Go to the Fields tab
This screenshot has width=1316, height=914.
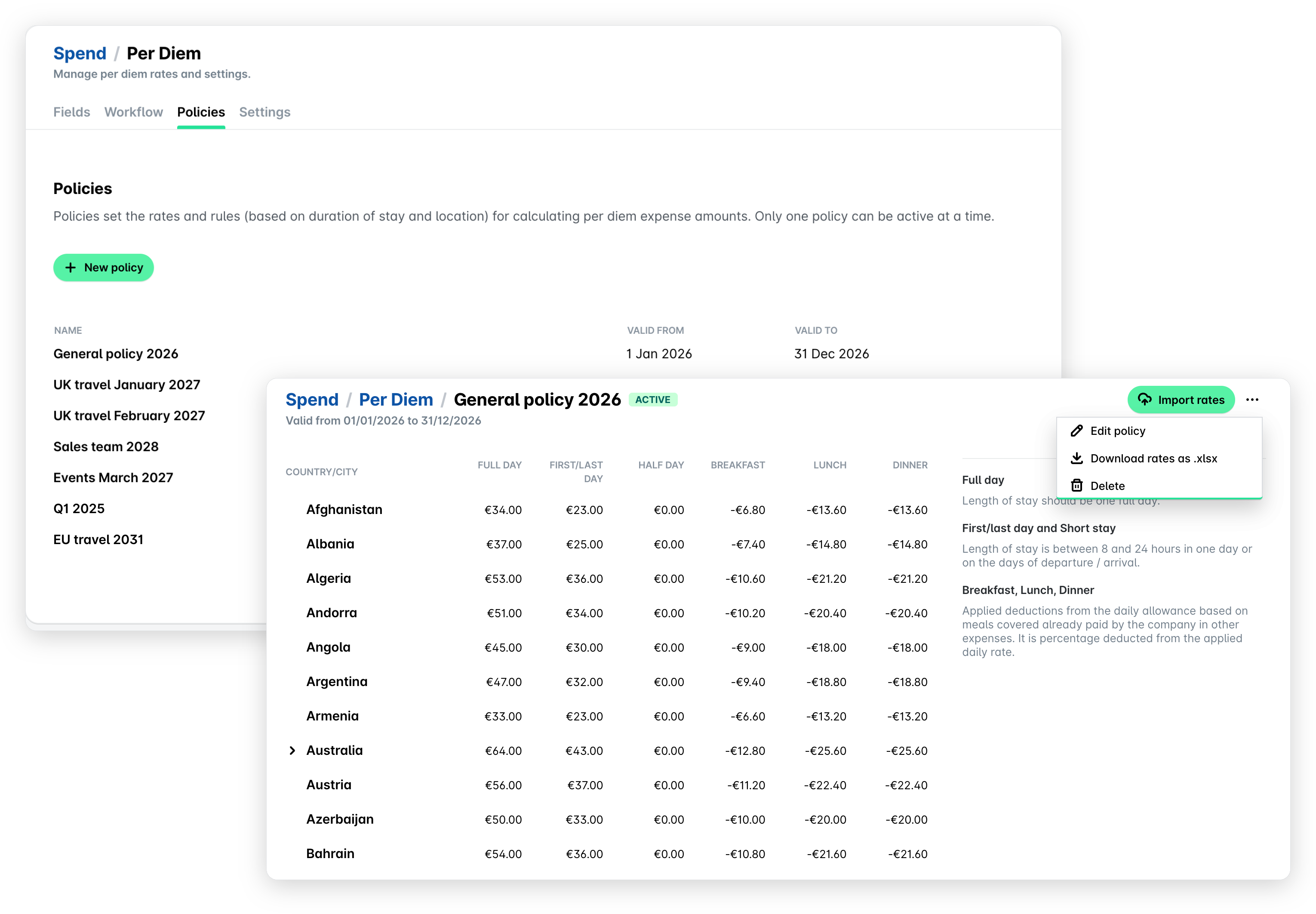pos(71,112)
